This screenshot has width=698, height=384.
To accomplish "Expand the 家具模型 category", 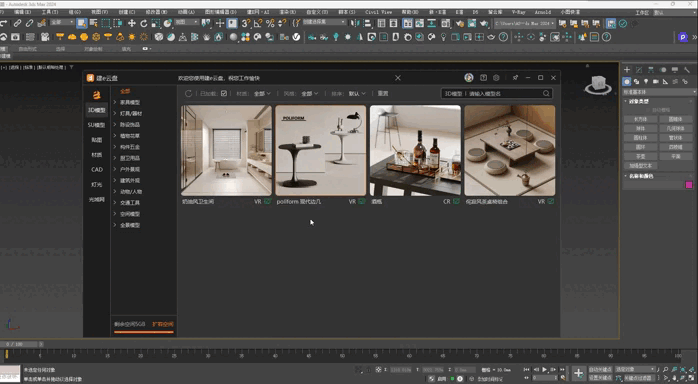I will pyautogui.click(x=114, y=102).
